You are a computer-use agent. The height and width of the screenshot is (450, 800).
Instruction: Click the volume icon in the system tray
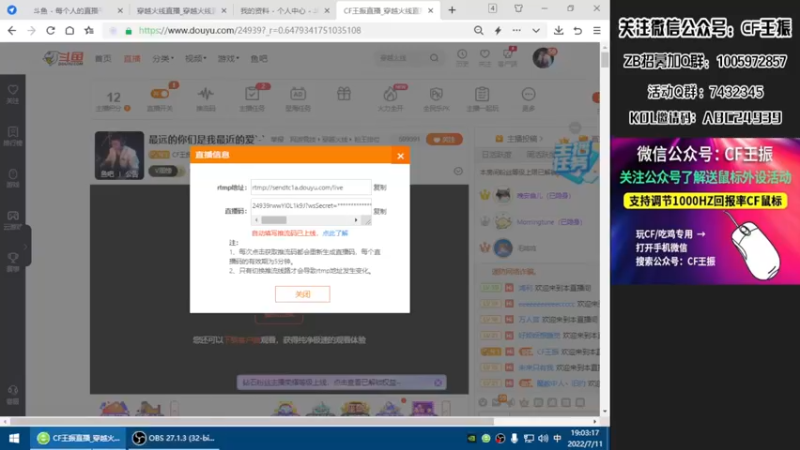point(543,438)
